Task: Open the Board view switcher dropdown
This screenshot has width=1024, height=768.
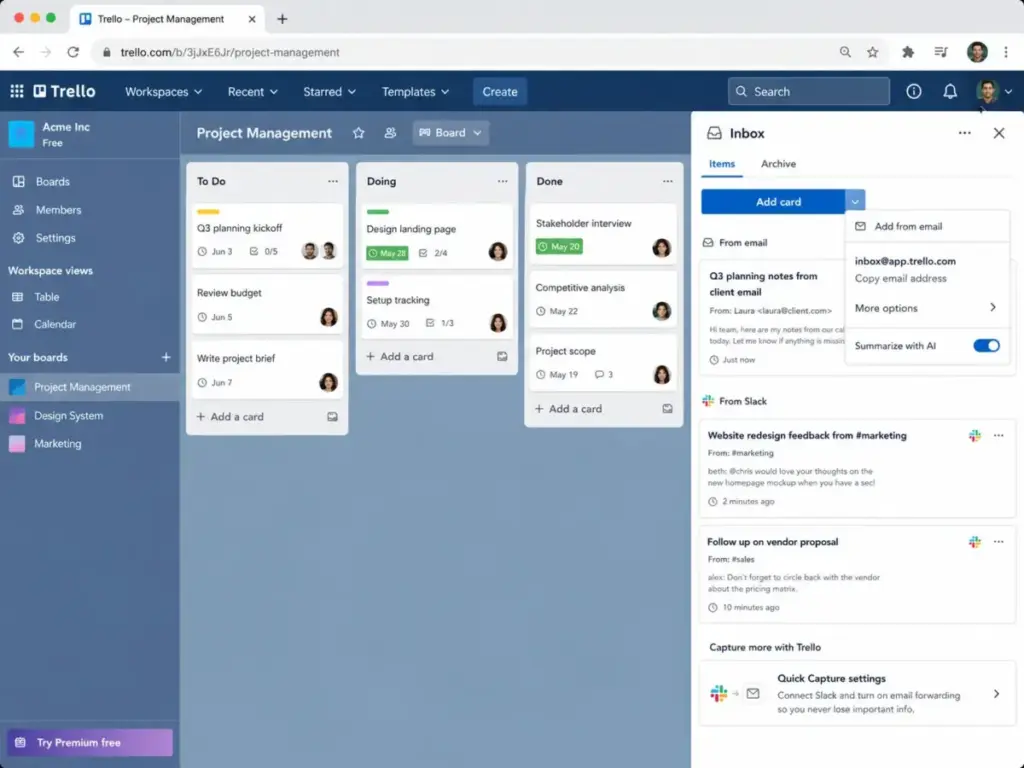Action: (x=451, y=133)
